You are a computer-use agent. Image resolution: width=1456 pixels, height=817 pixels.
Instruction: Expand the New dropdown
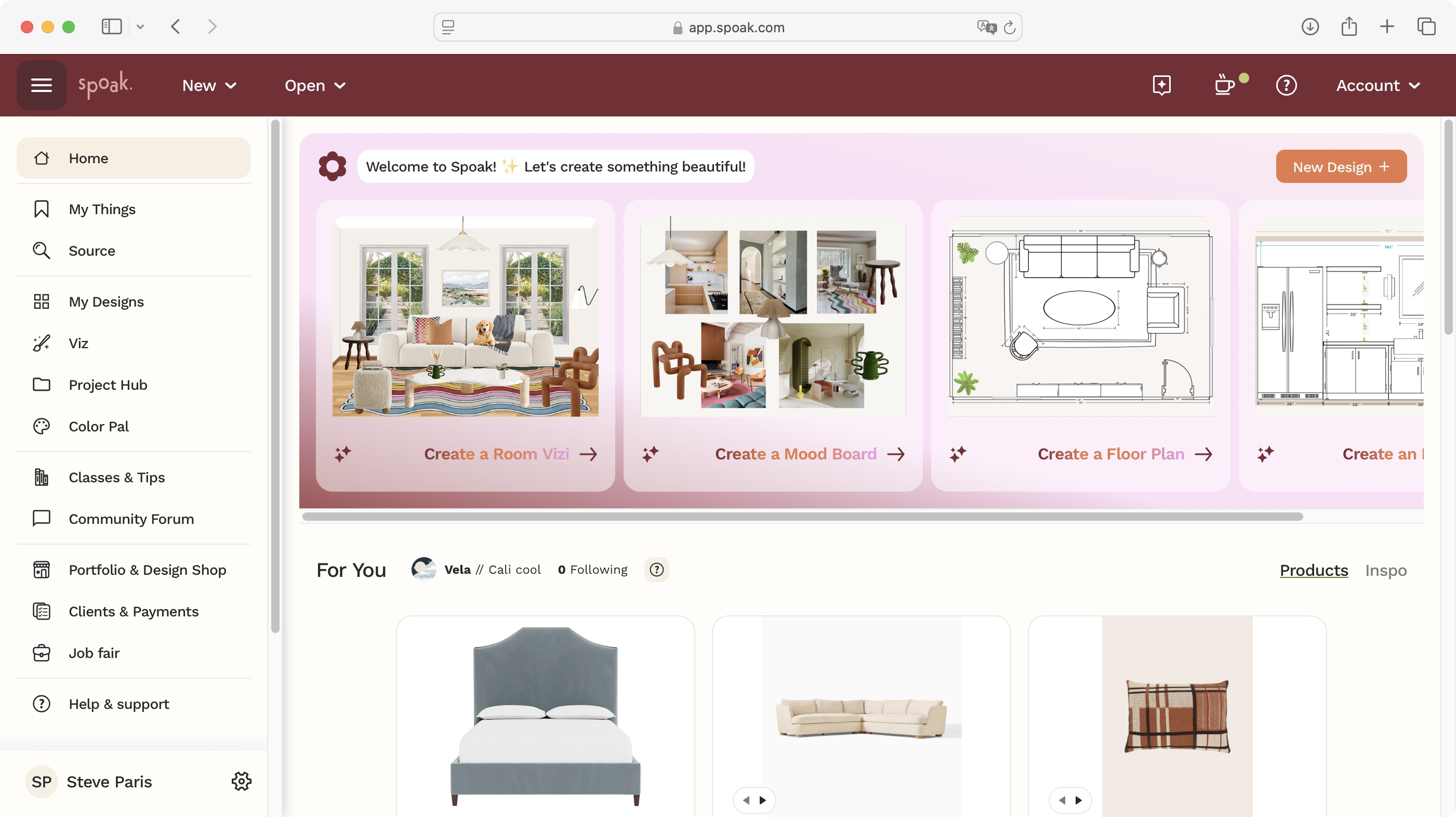208,85
